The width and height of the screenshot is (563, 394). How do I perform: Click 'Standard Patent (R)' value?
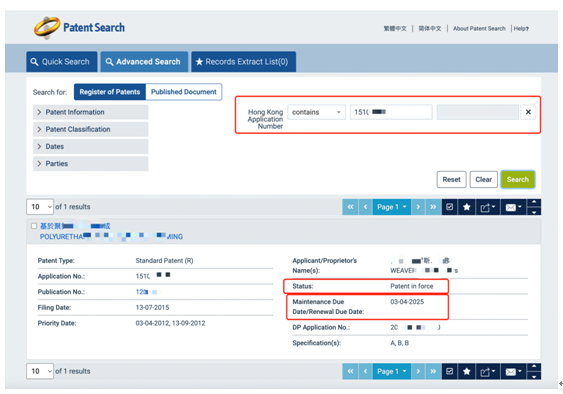(164, 261)
